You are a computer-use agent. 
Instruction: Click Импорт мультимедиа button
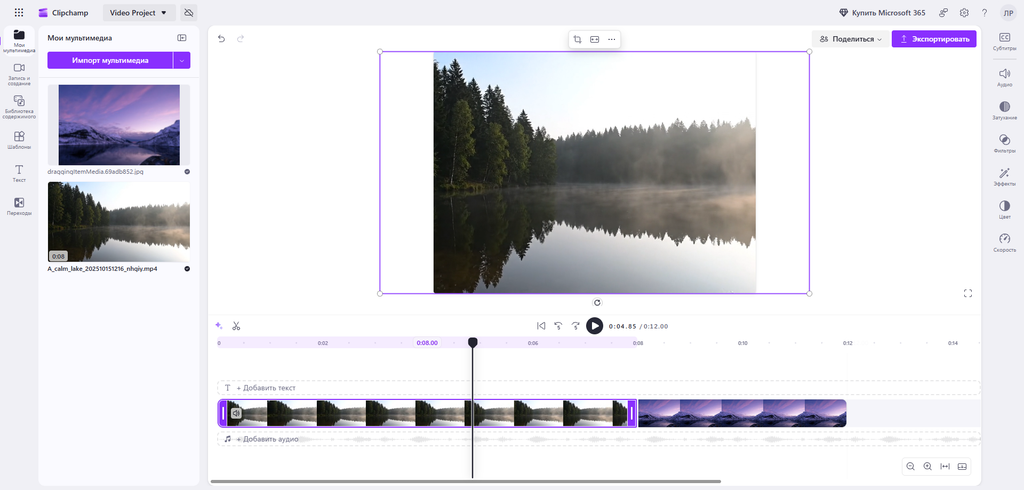click(x=110, y=60)
